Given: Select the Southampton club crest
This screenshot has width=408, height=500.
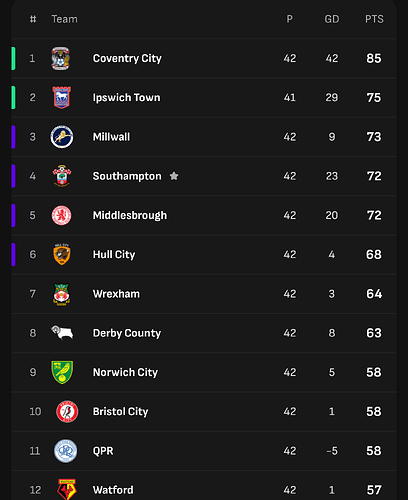Looking at the screenshot, I should pyautogui.click(x=62, y=176).
